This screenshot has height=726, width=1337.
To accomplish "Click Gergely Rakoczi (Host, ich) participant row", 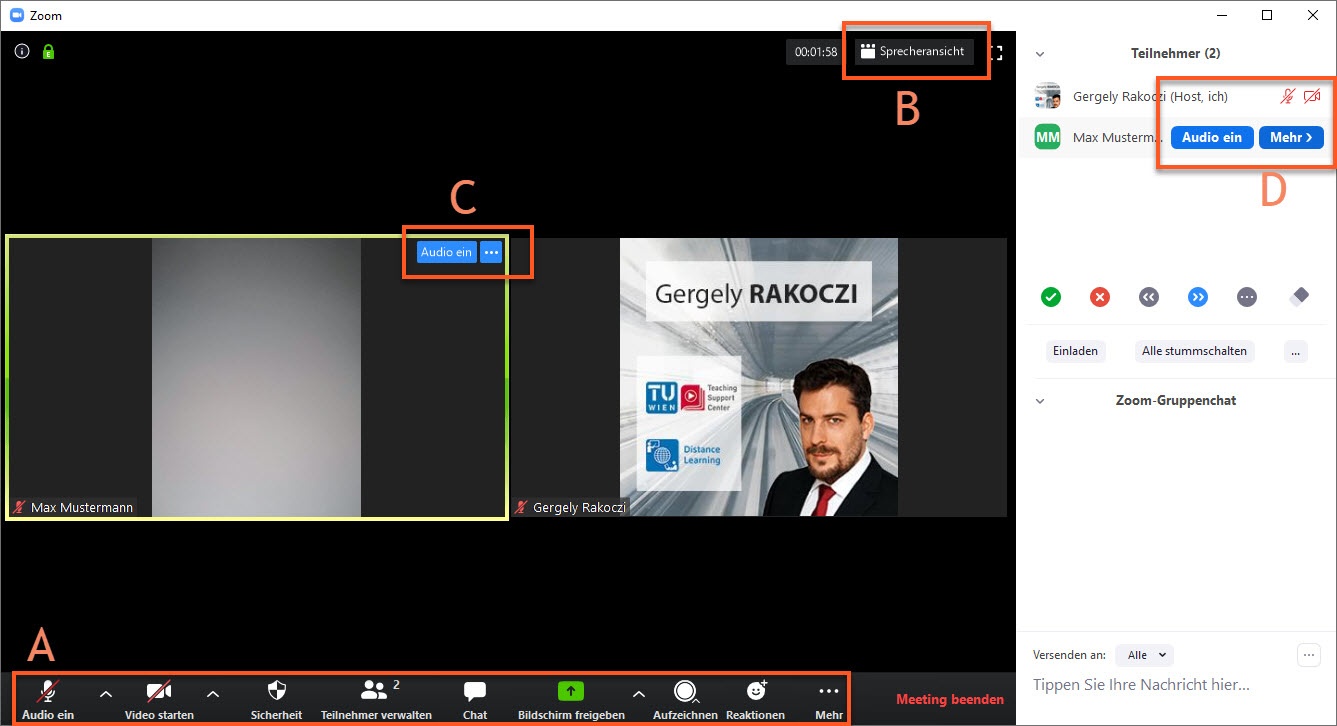I will pyautogui.click(x=1176, y=97).
